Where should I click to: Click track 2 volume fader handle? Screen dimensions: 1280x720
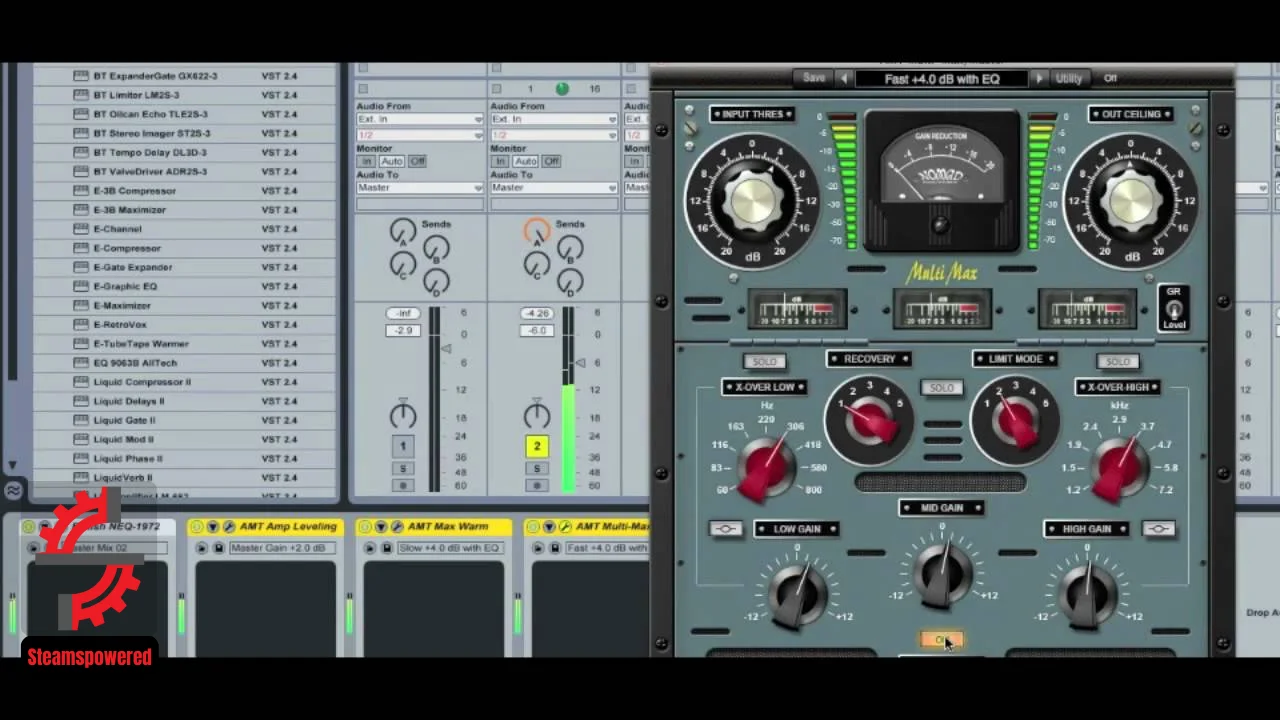click(581, 362)
